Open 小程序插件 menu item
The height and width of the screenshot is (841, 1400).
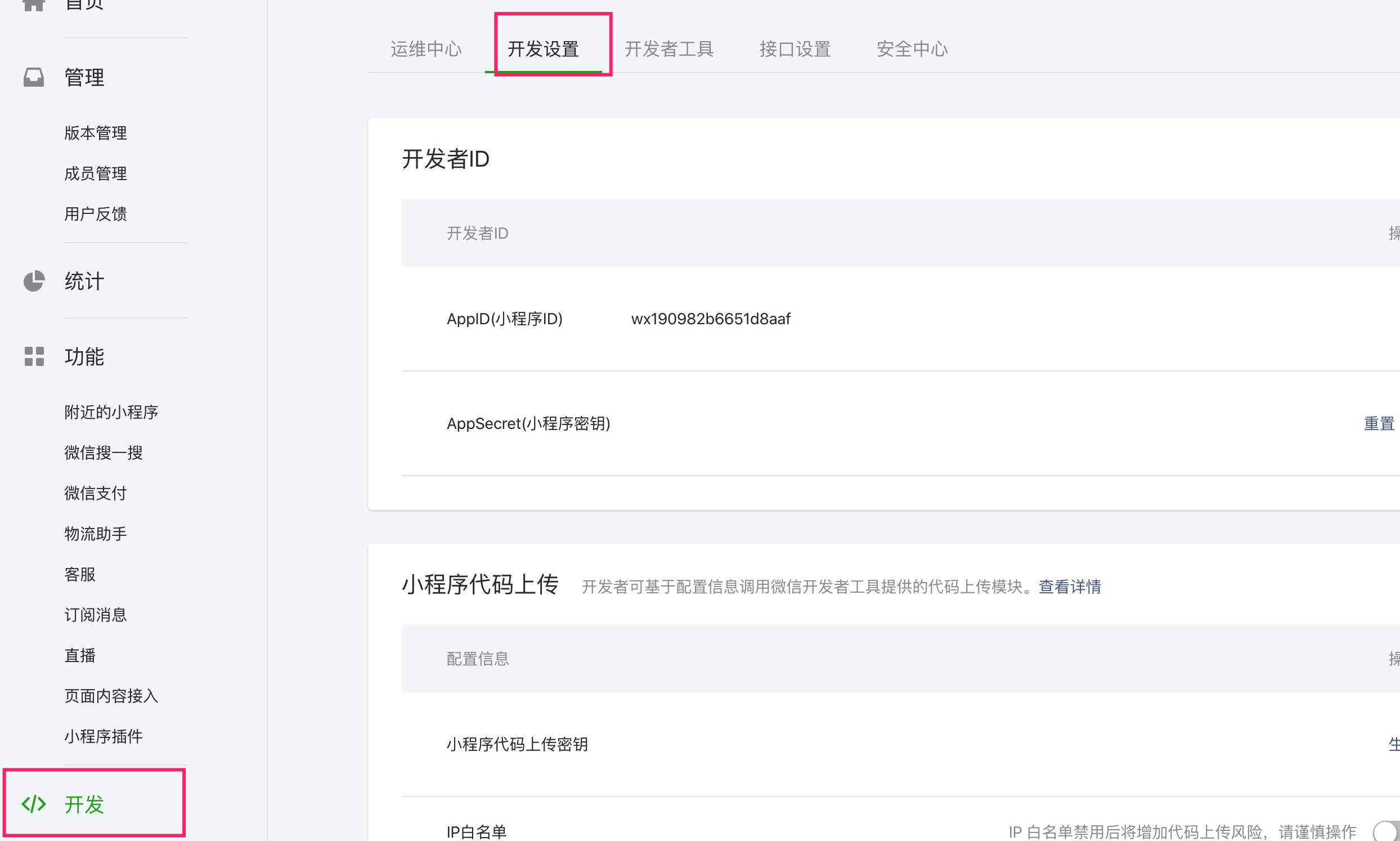[x=103, y=736]
